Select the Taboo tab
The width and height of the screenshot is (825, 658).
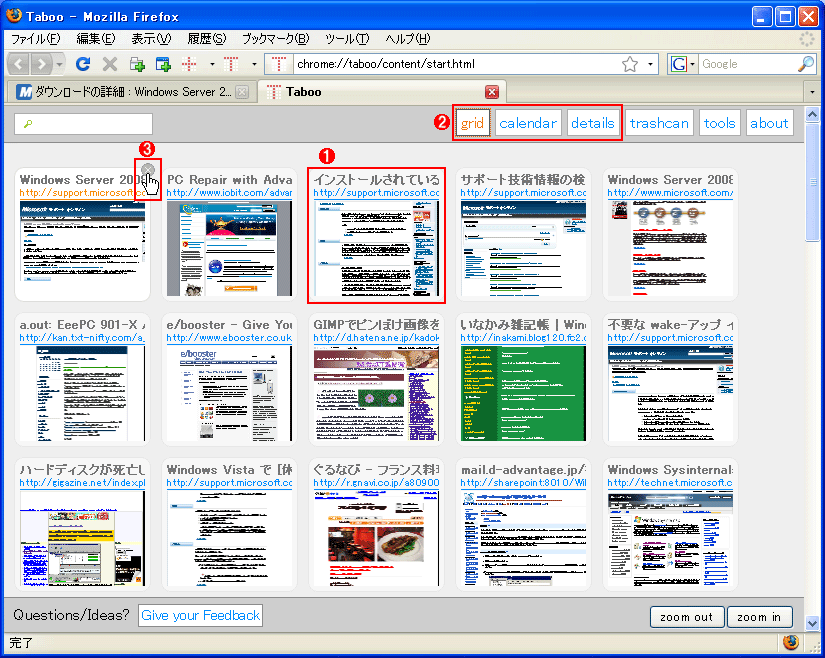tap(381, 92)
